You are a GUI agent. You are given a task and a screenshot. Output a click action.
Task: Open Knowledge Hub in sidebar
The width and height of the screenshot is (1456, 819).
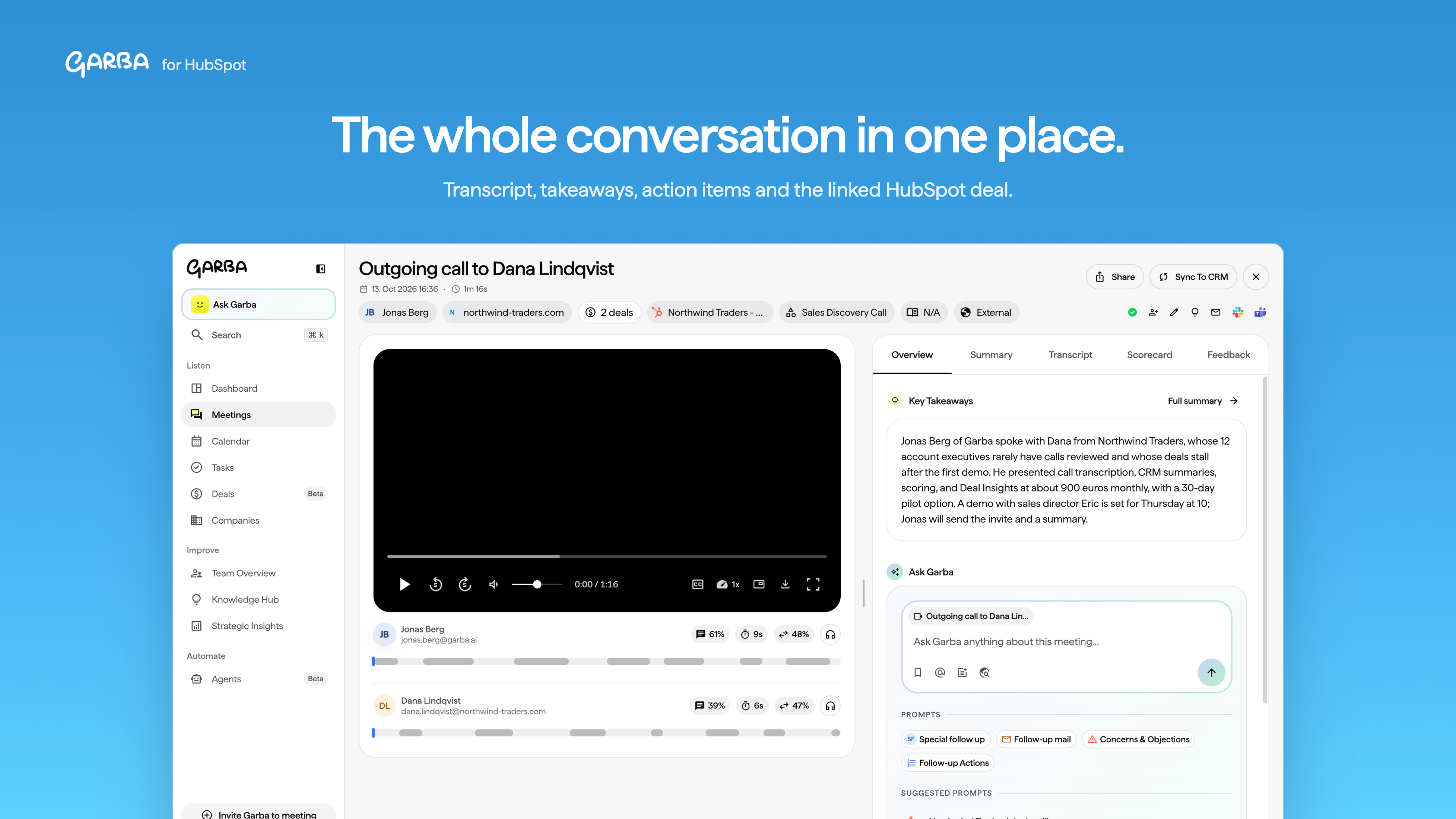click(258, 599)
